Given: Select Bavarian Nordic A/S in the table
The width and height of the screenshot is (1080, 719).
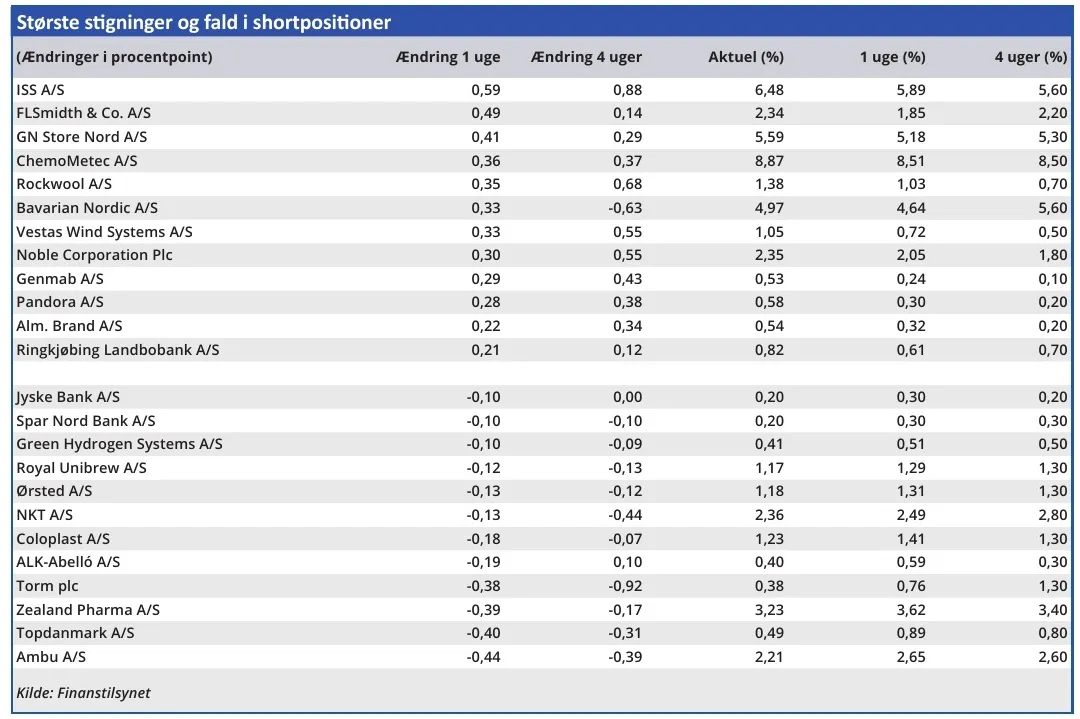Looking at the screenshot, I should 87,208.
